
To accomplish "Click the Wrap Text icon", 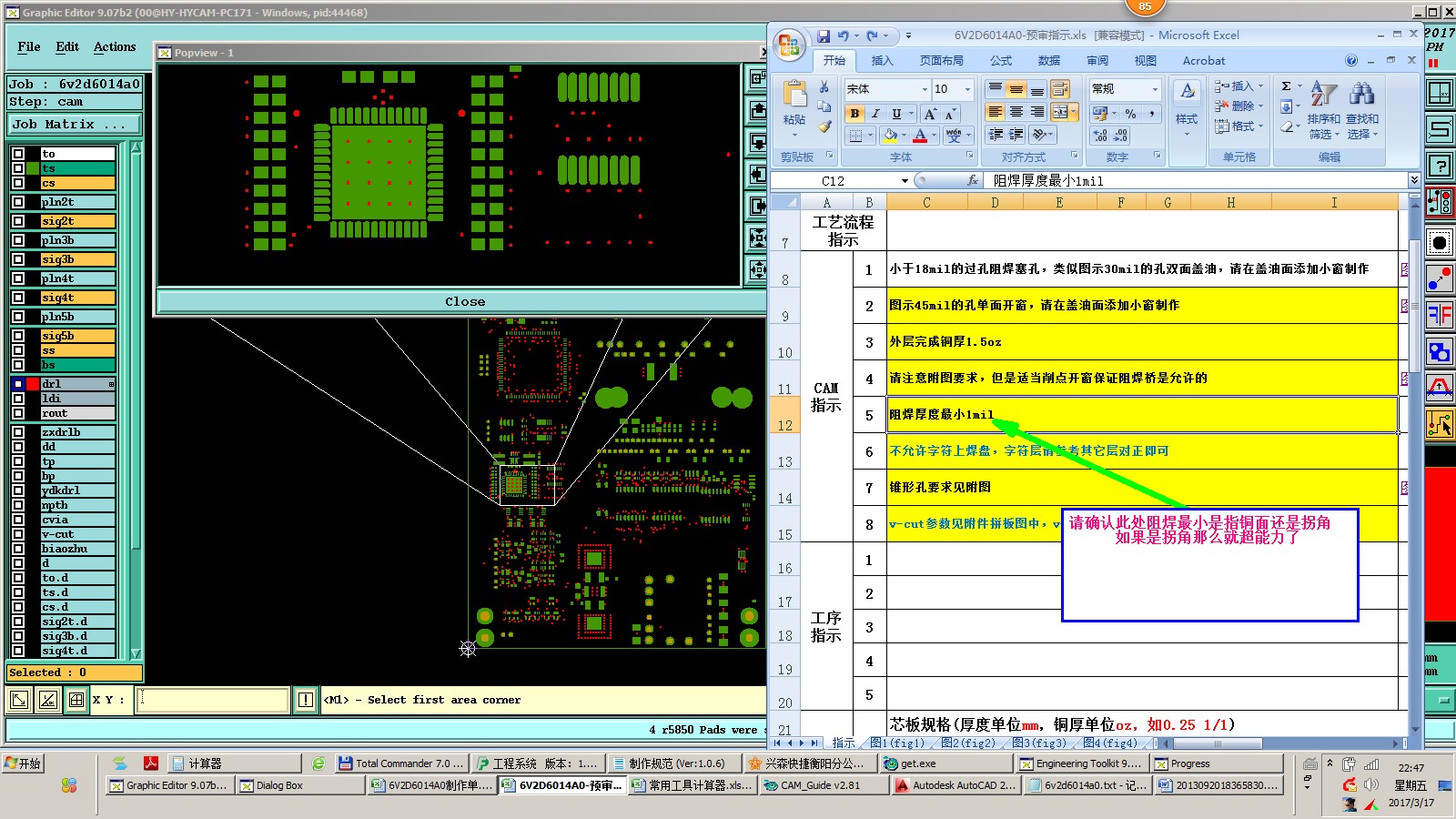I will [1060, 89].
